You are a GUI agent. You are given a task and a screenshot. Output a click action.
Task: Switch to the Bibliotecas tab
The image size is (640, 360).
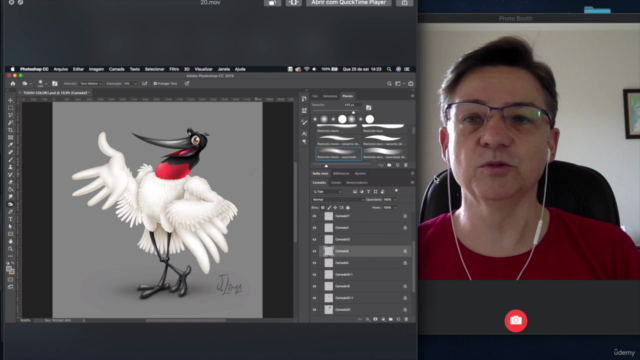tap(341, 173)
